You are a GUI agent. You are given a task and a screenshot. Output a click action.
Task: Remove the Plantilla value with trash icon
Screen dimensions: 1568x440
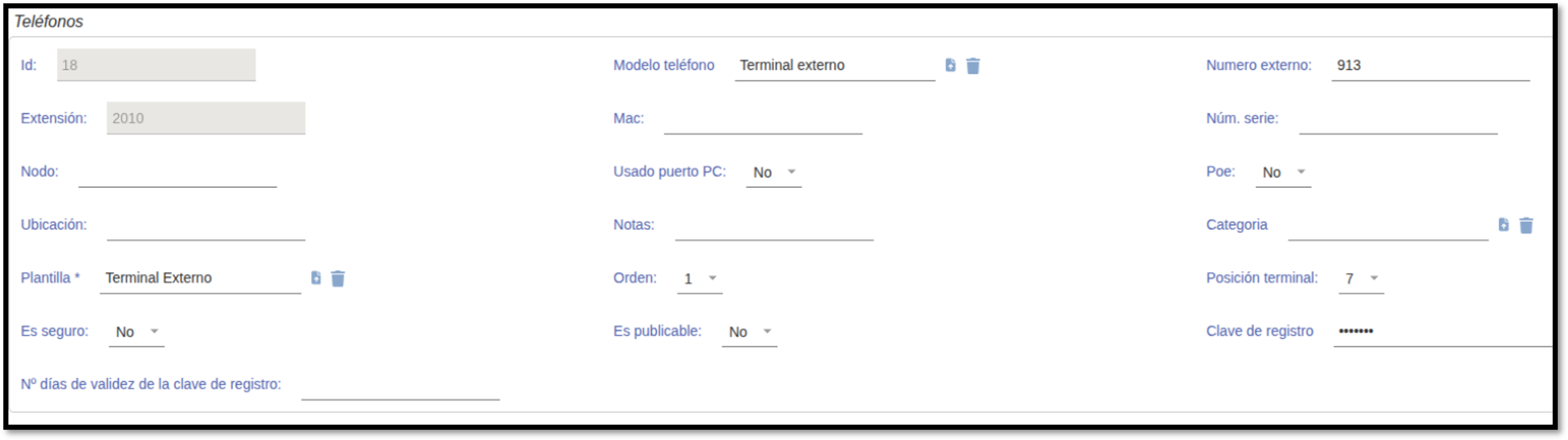coord(338,279)
